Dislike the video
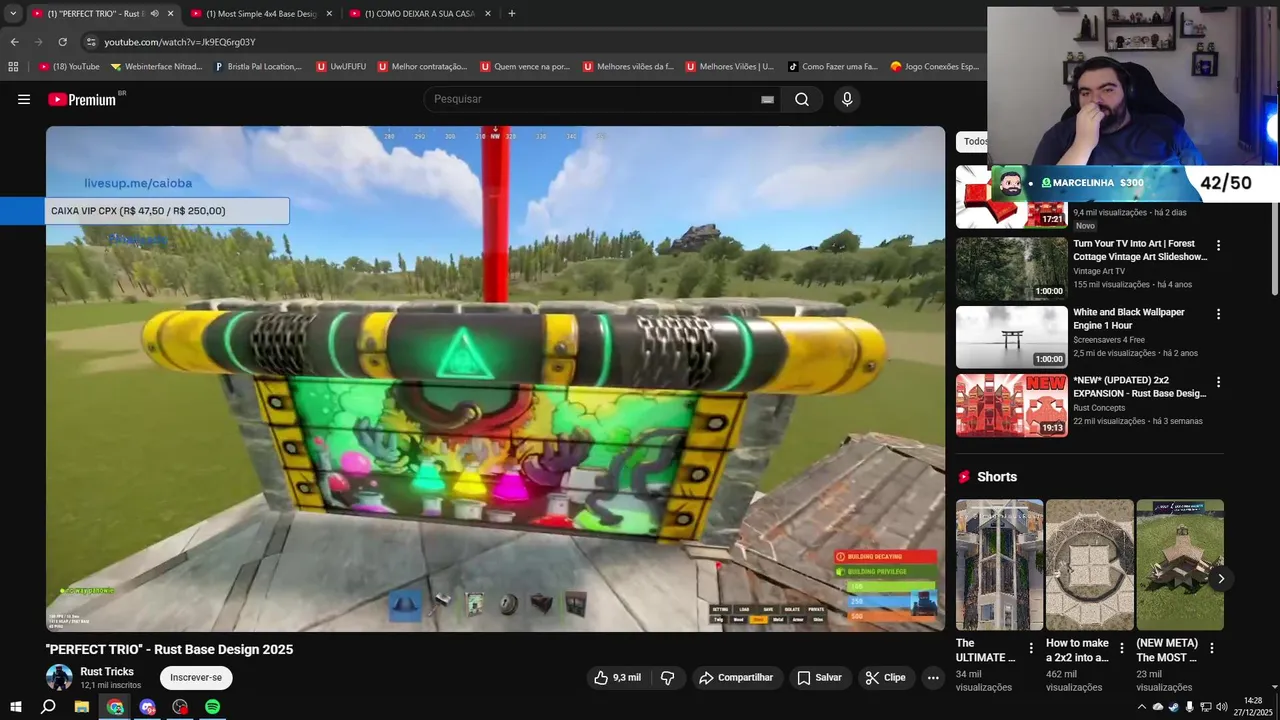 coord(667,677)
